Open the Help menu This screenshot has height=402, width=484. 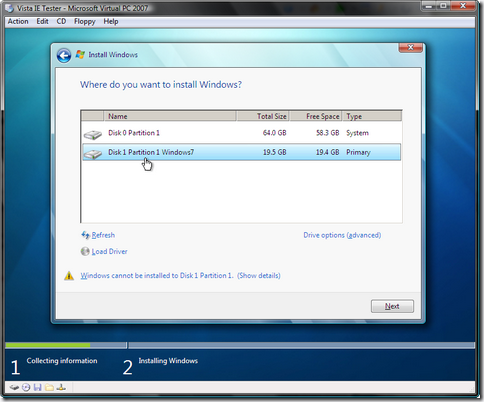point(111,21)
